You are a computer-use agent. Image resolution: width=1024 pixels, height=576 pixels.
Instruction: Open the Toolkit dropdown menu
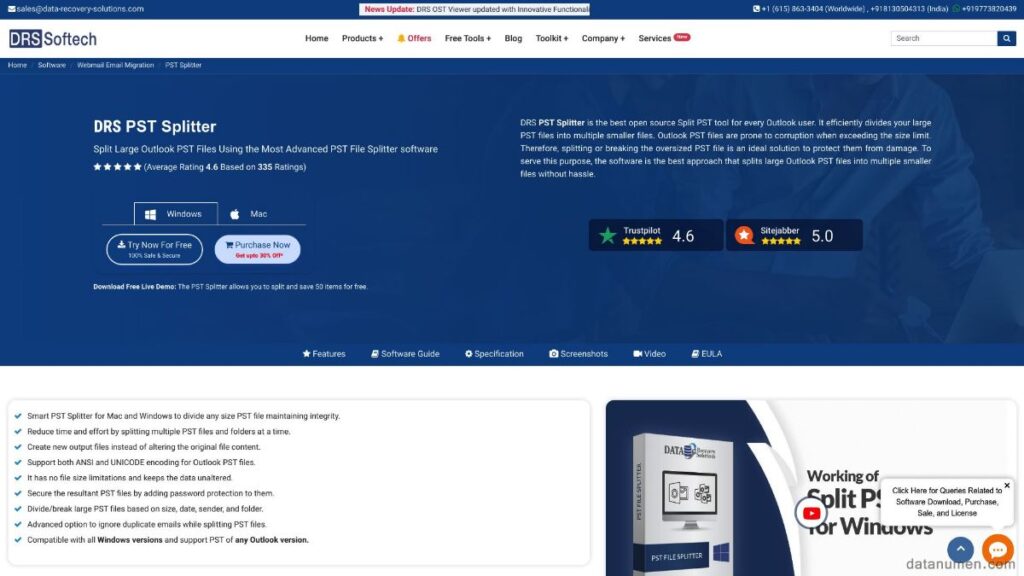(x=551, y=38)
